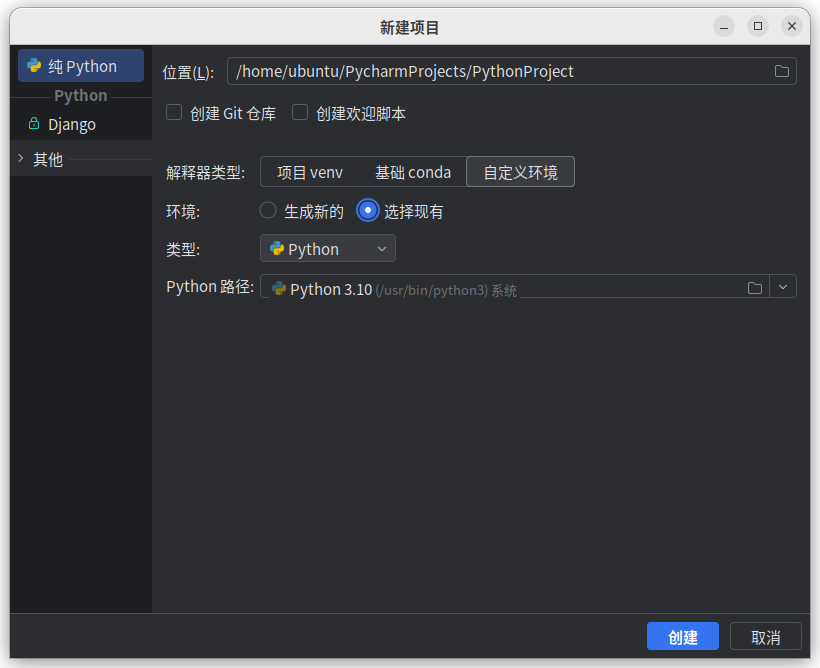Image resolution: width=820 pixels, height=668 pixels.
Task: Select the 生成新的 radio button
Action: (268, 211)
